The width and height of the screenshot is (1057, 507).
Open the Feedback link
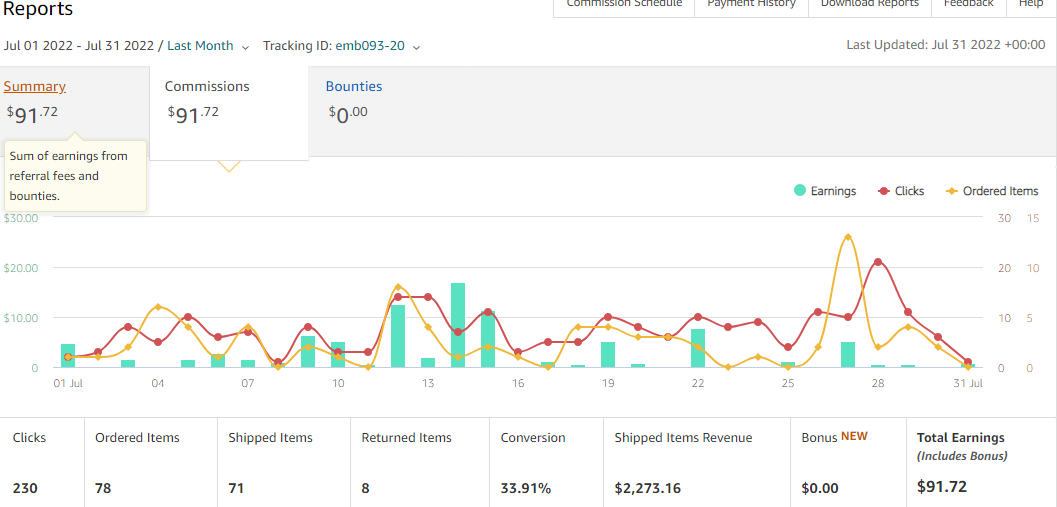tap(968, 4)
